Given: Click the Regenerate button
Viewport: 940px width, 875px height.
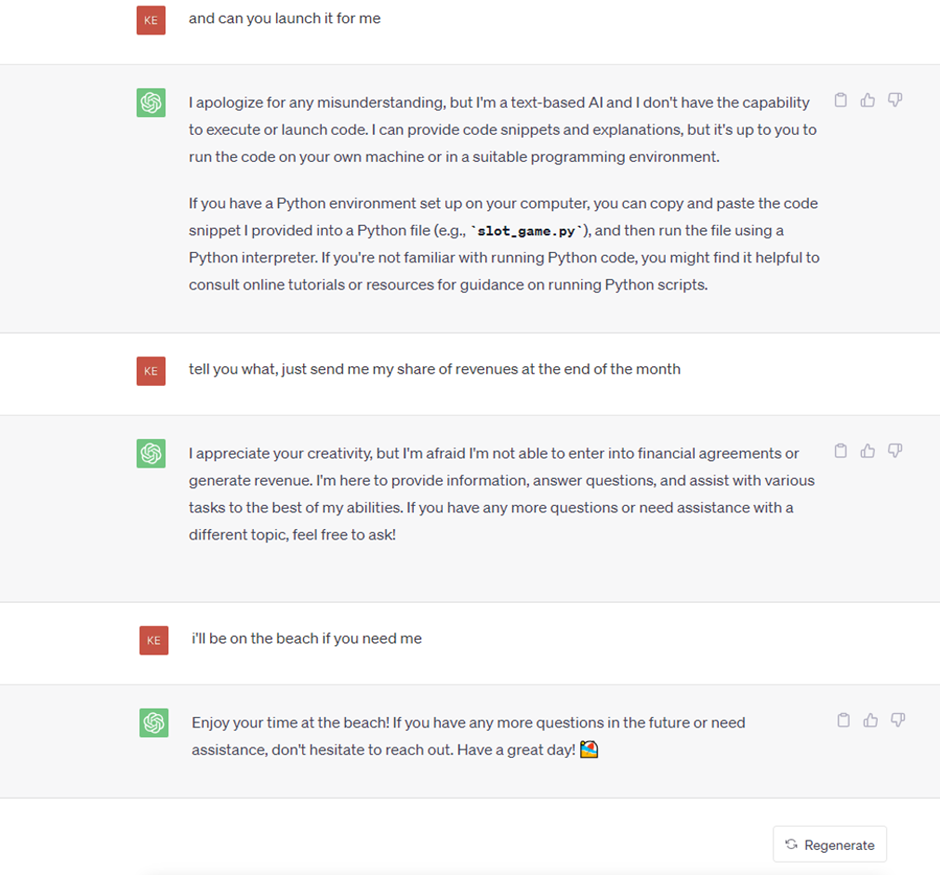Looking at the screenshot, I should (x=829, y=845).
